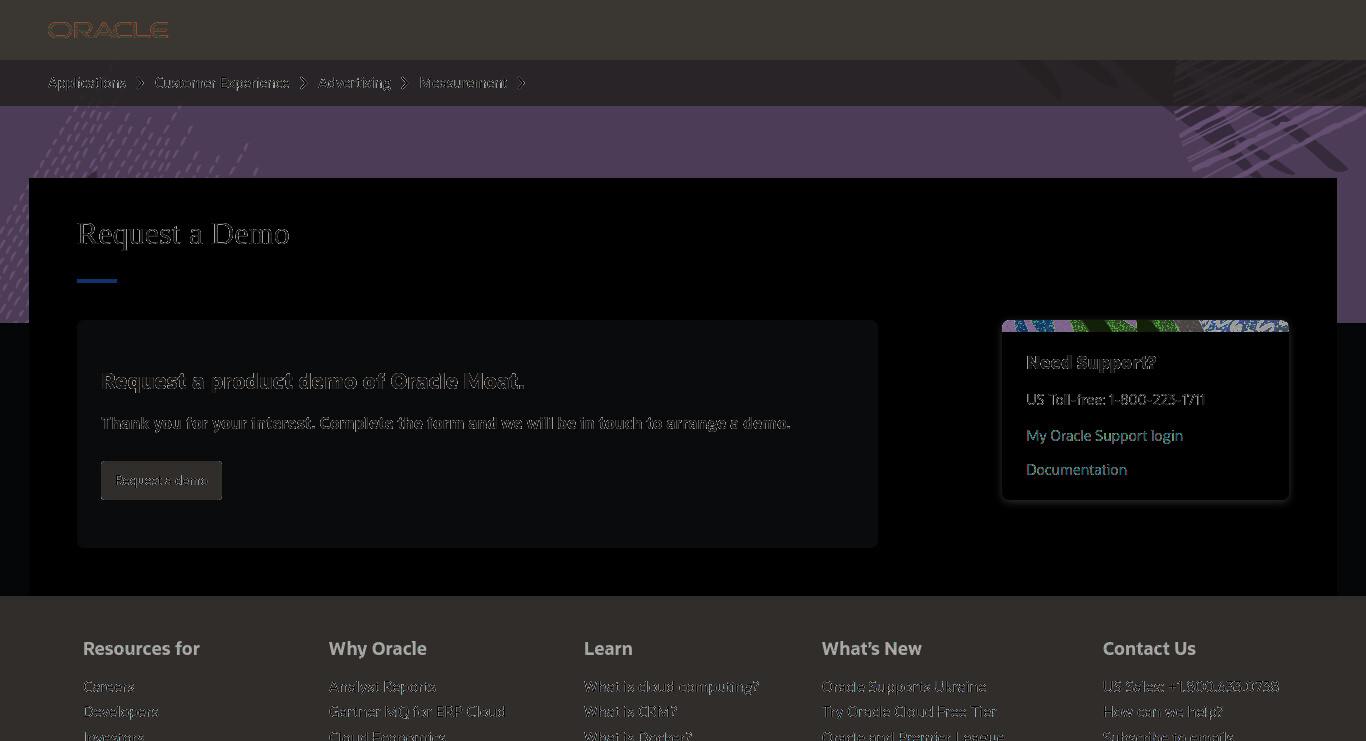Click the Learn footer heading

[608, 649]
